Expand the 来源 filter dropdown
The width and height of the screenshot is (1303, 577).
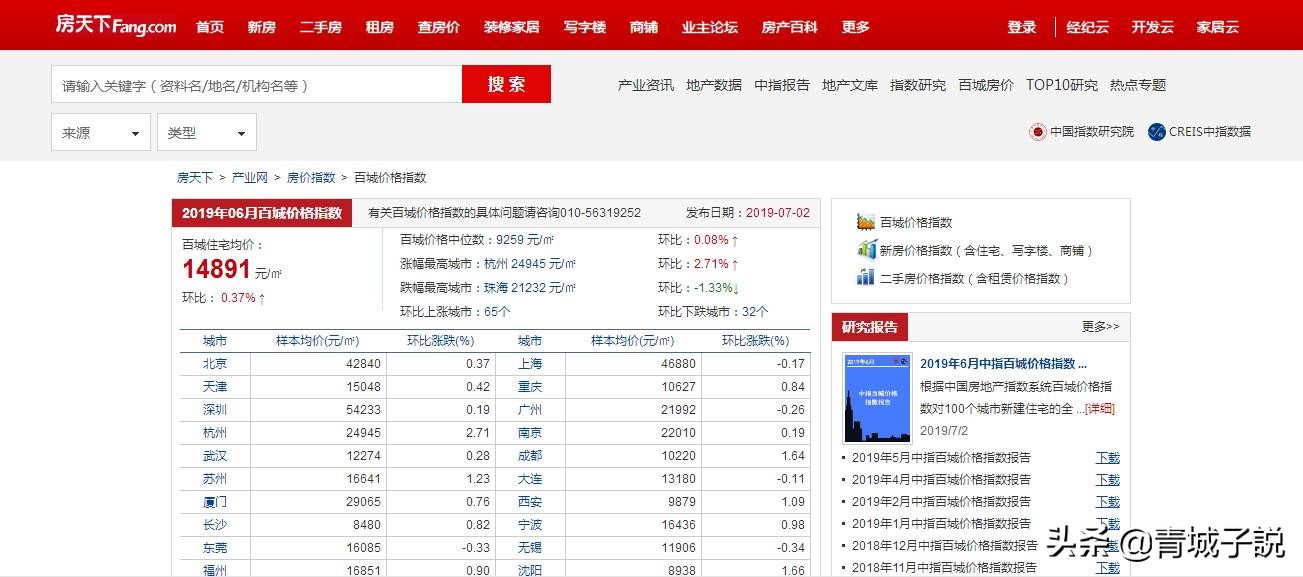(100, 131)
